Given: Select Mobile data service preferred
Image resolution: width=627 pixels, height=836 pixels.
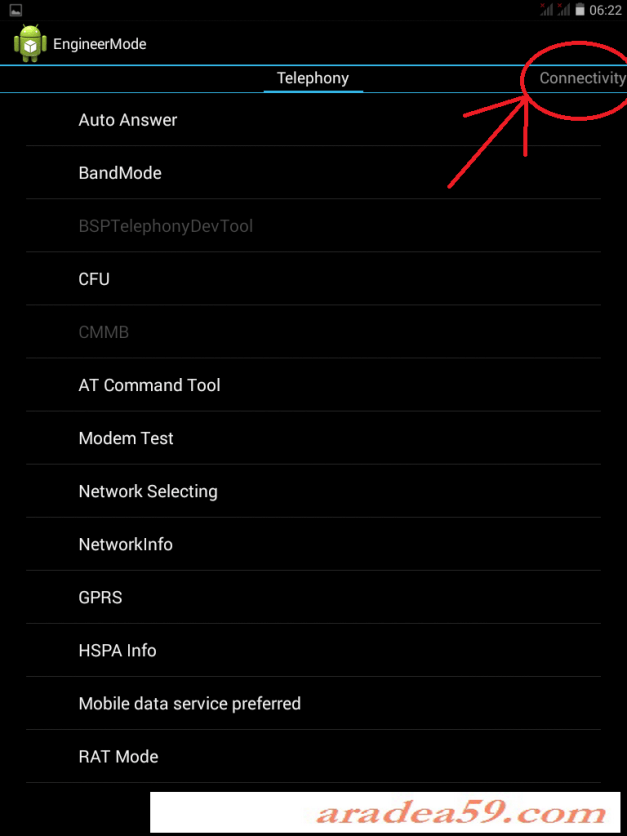Looking at the screenshot, I should [189, 703].
